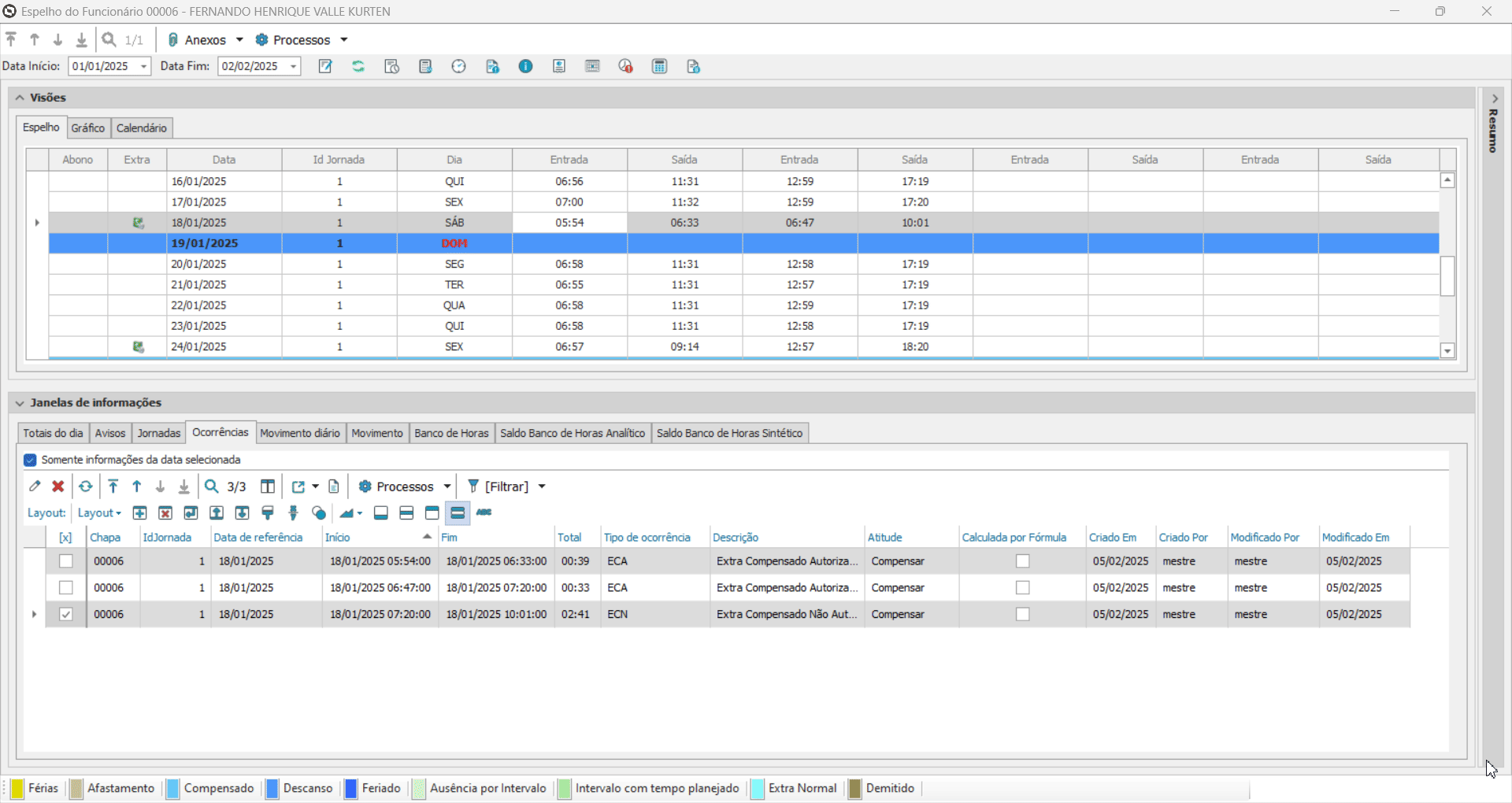Click the Espelho grid scroll down arrow
1512x803 pixels.
coord(1447,351)
